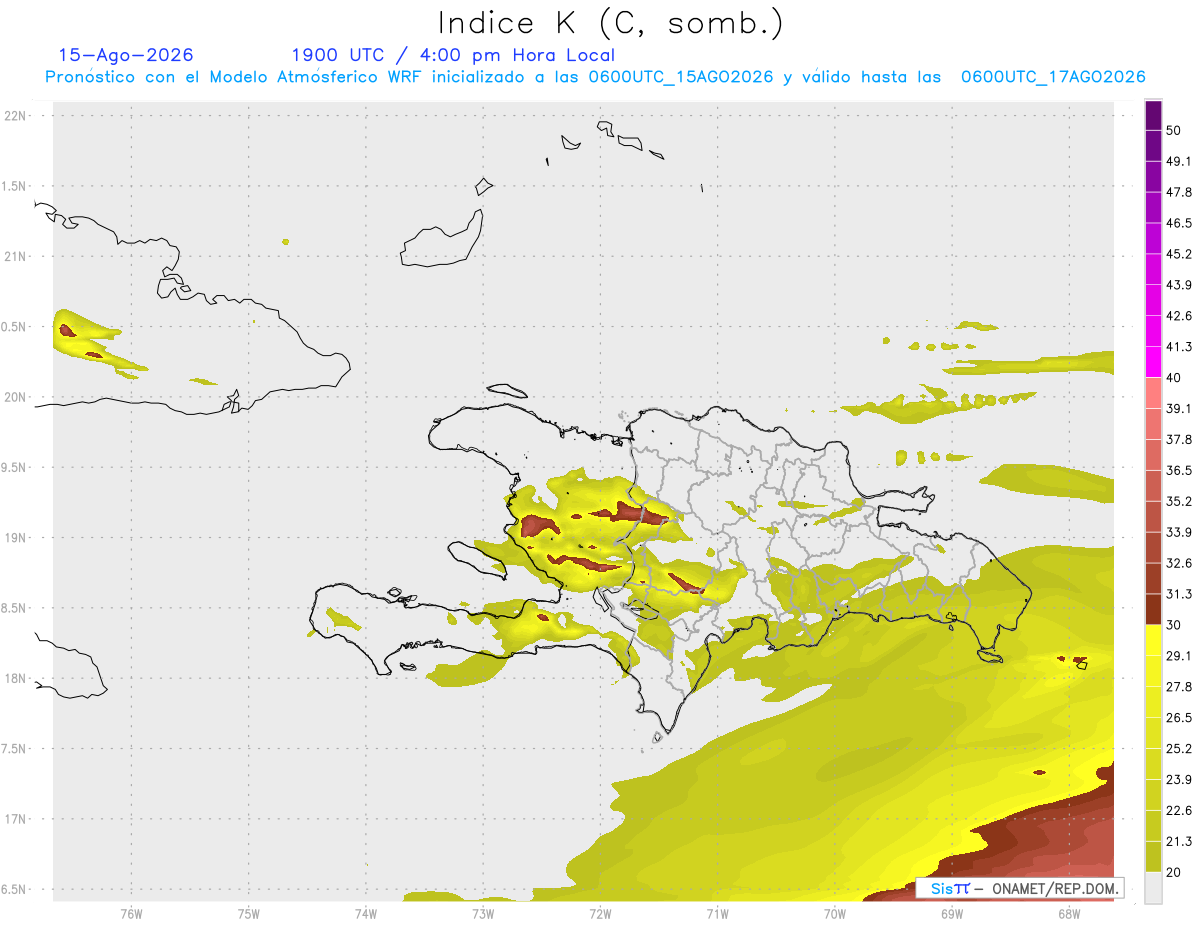Click the latitude label "20N"
The height and width of the screenshot is (927, 1200).
(x=15, y=397)
